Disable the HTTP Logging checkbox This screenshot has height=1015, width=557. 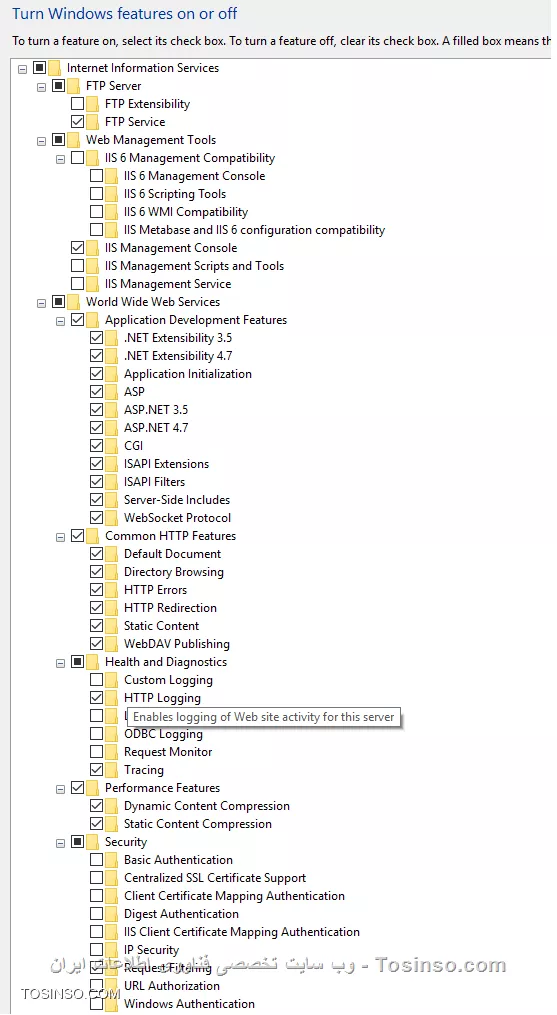[96, 698]
